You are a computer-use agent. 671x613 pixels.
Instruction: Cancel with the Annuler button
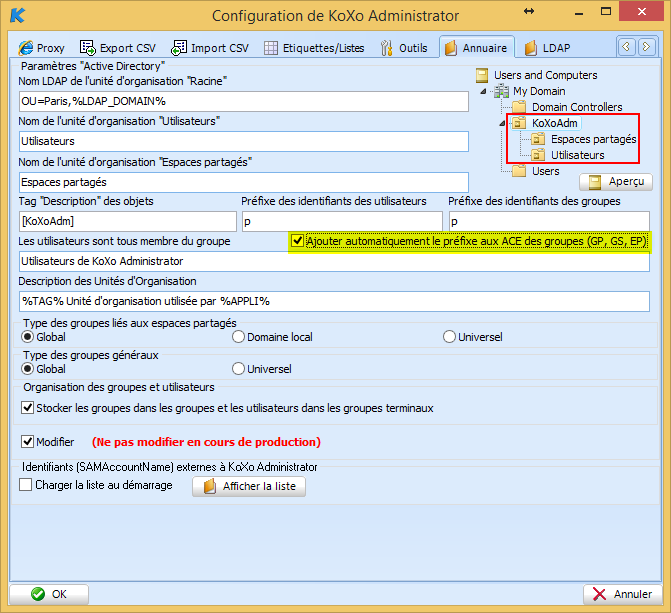coord(623,594)
